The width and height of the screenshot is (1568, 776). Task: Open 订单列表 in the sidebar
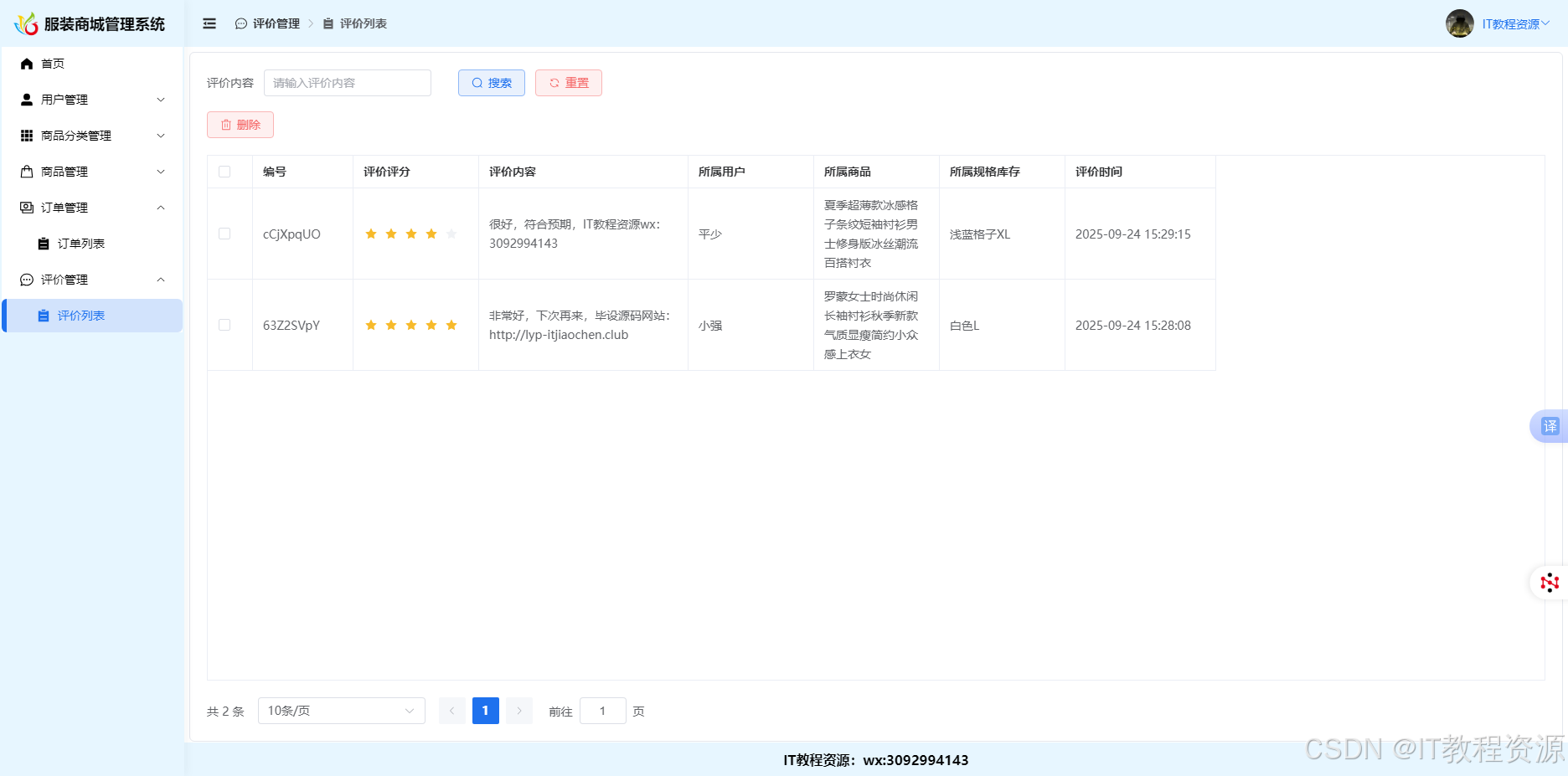click(x=92, y=244)
